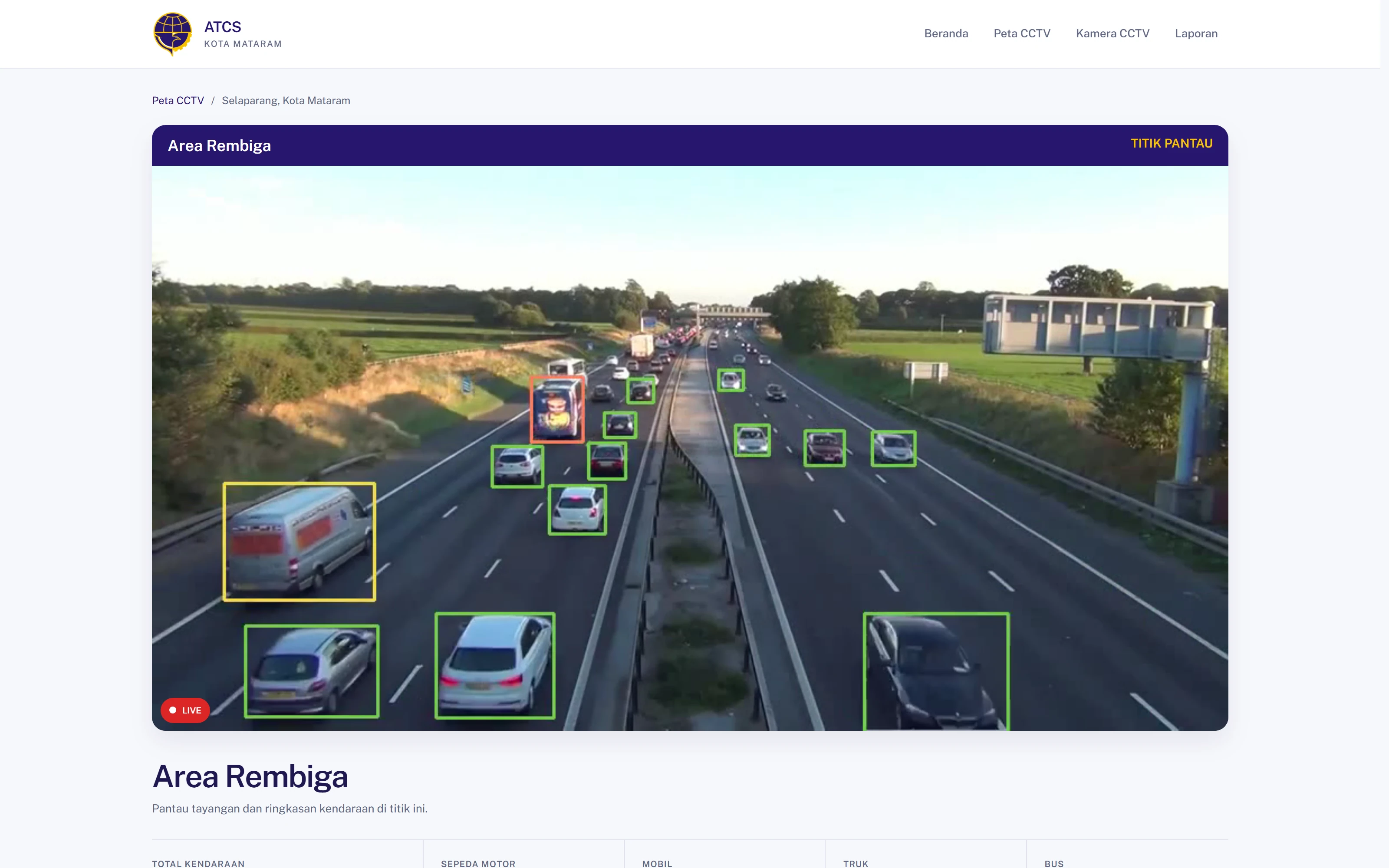1389x868 pixels.
Task: Click the Peta CCTV breadcrumb link
Action: 178,100
